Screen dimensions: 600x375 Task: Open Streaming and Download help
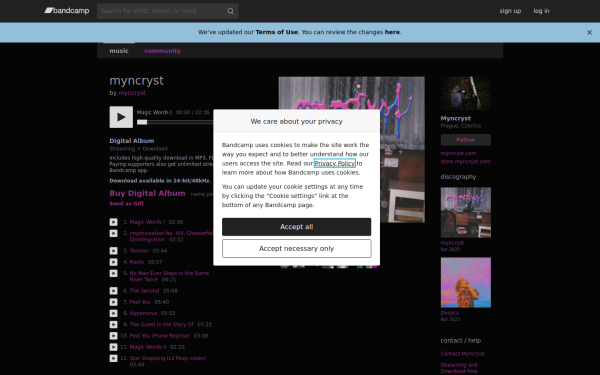[x=459, y=368]
